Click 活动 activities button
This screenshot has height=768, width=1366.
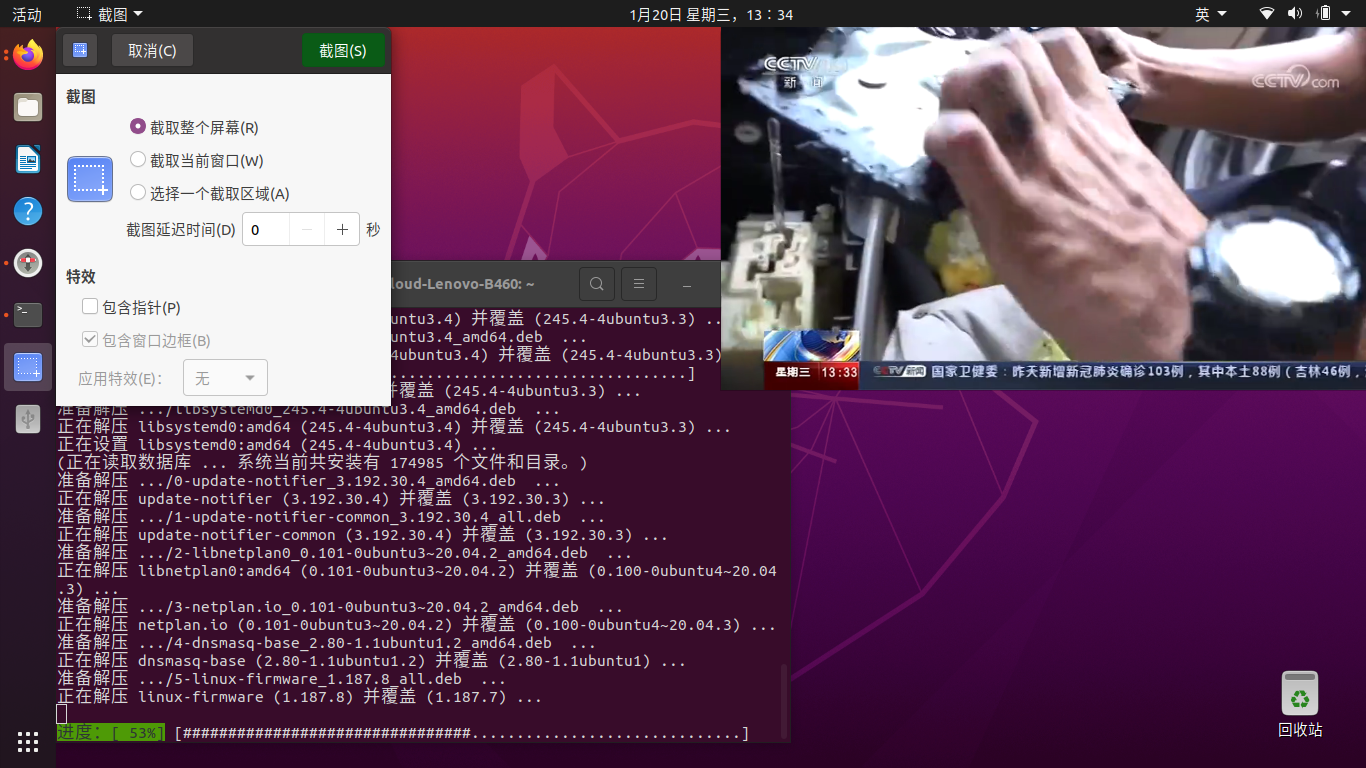[x=27, y=14]
